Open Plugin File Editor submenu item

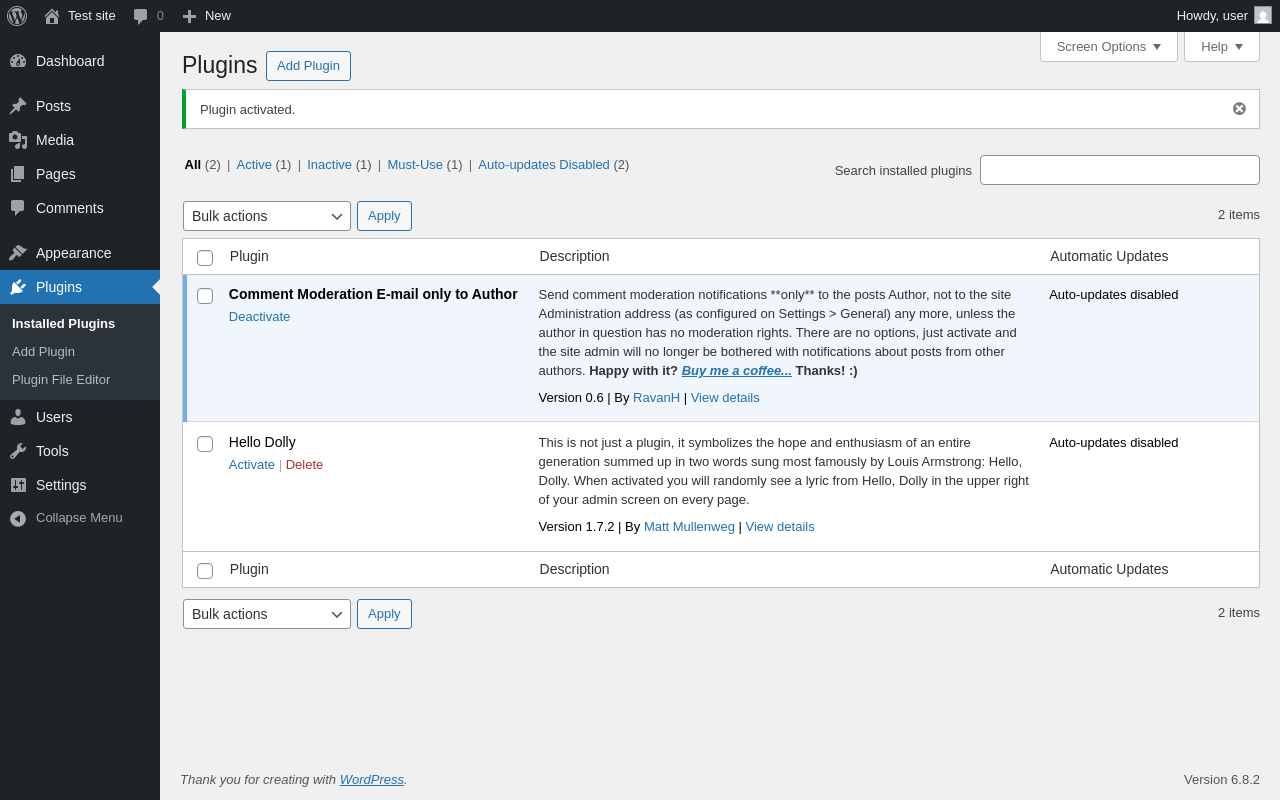pos(61,380)
